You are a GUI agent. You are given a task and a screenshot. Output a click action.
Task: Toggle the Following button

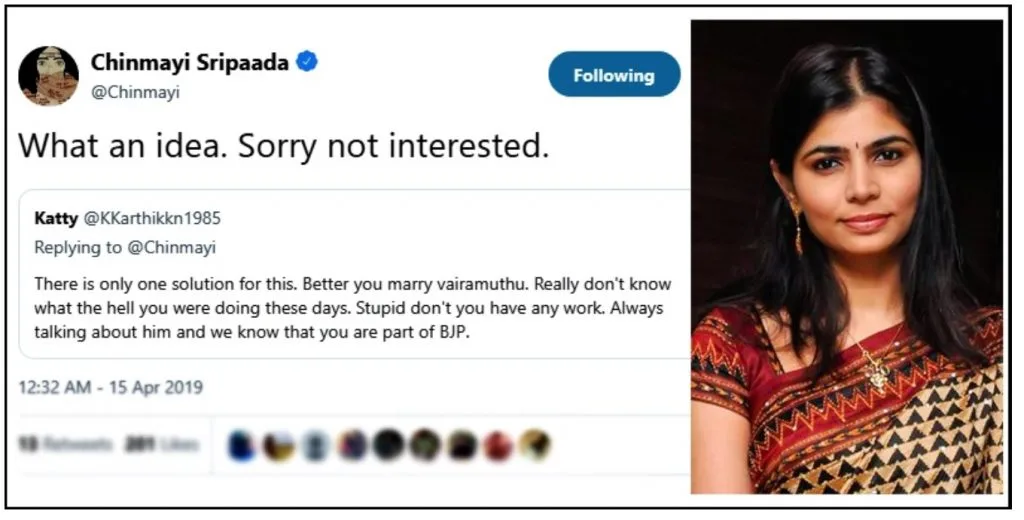click(x=614, y=75)
